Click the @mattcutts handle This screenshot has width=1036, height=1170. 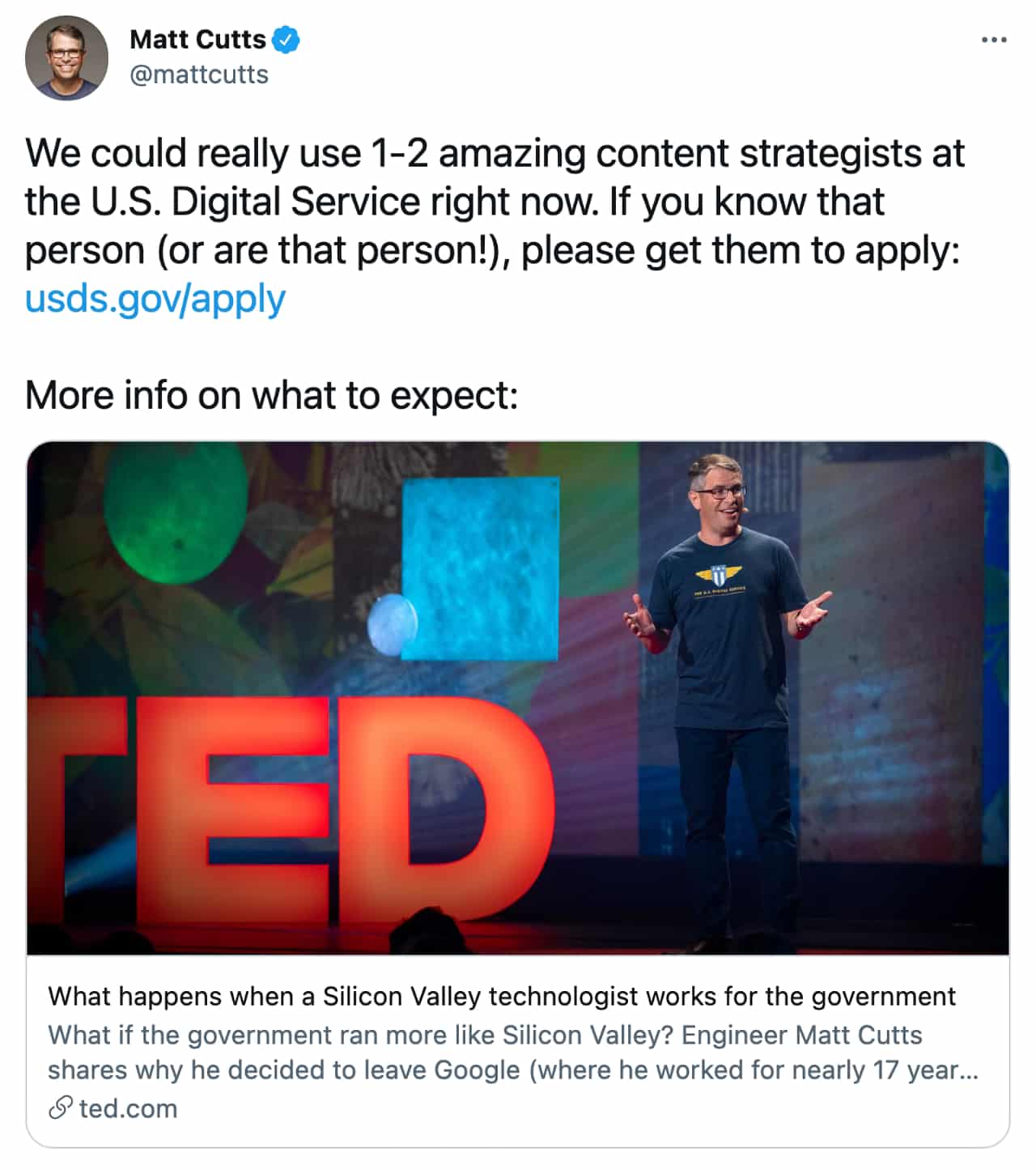[x=199, y=74]
